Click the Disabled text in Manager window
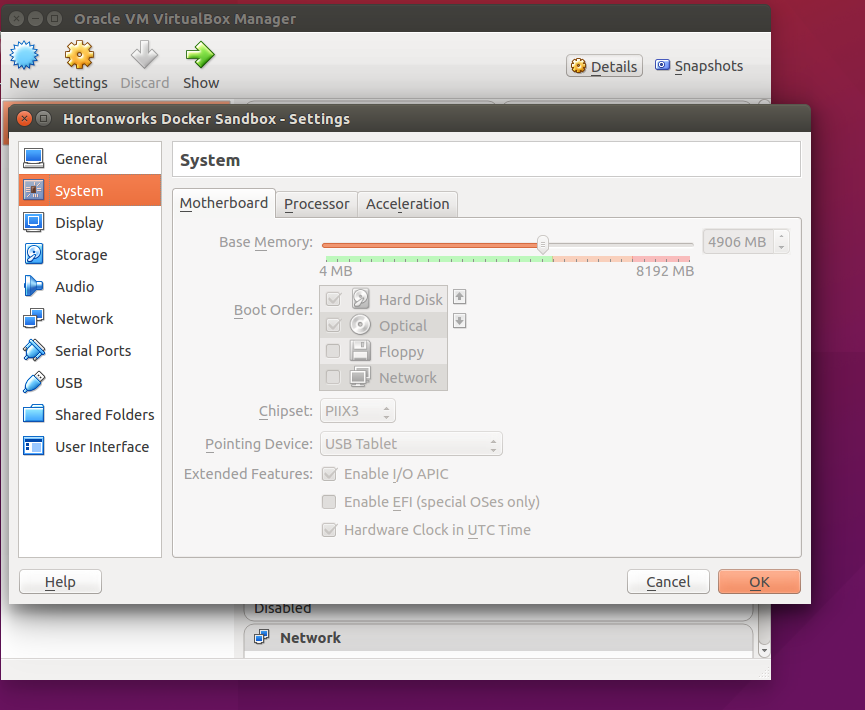The image size is (865, 710). (x=282, y=609)
